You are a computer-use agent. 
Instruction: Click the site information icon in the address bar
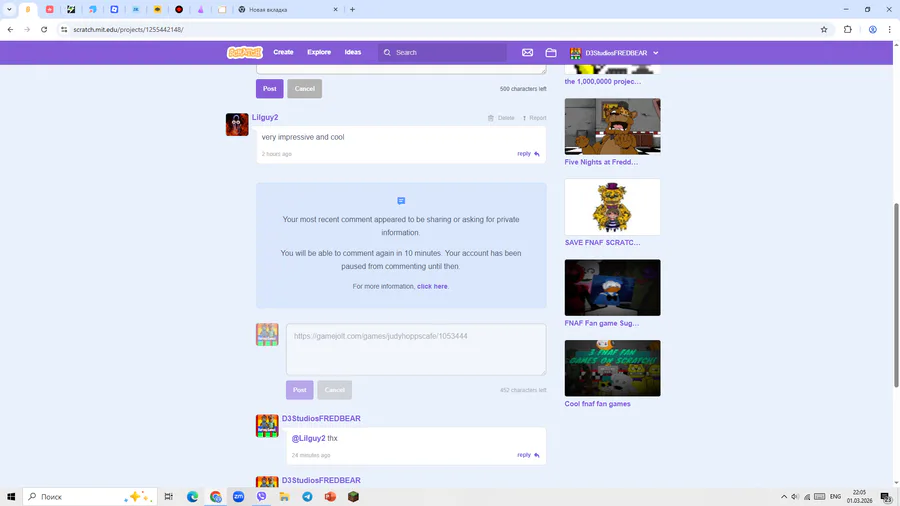click(x=64, y=29)
